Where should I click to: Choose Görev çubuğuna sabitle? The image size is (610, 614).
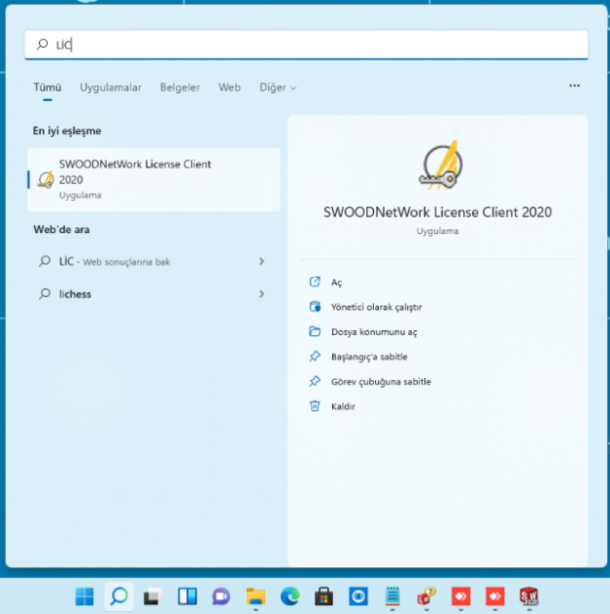pyautogui.click(x=381, y=382)
